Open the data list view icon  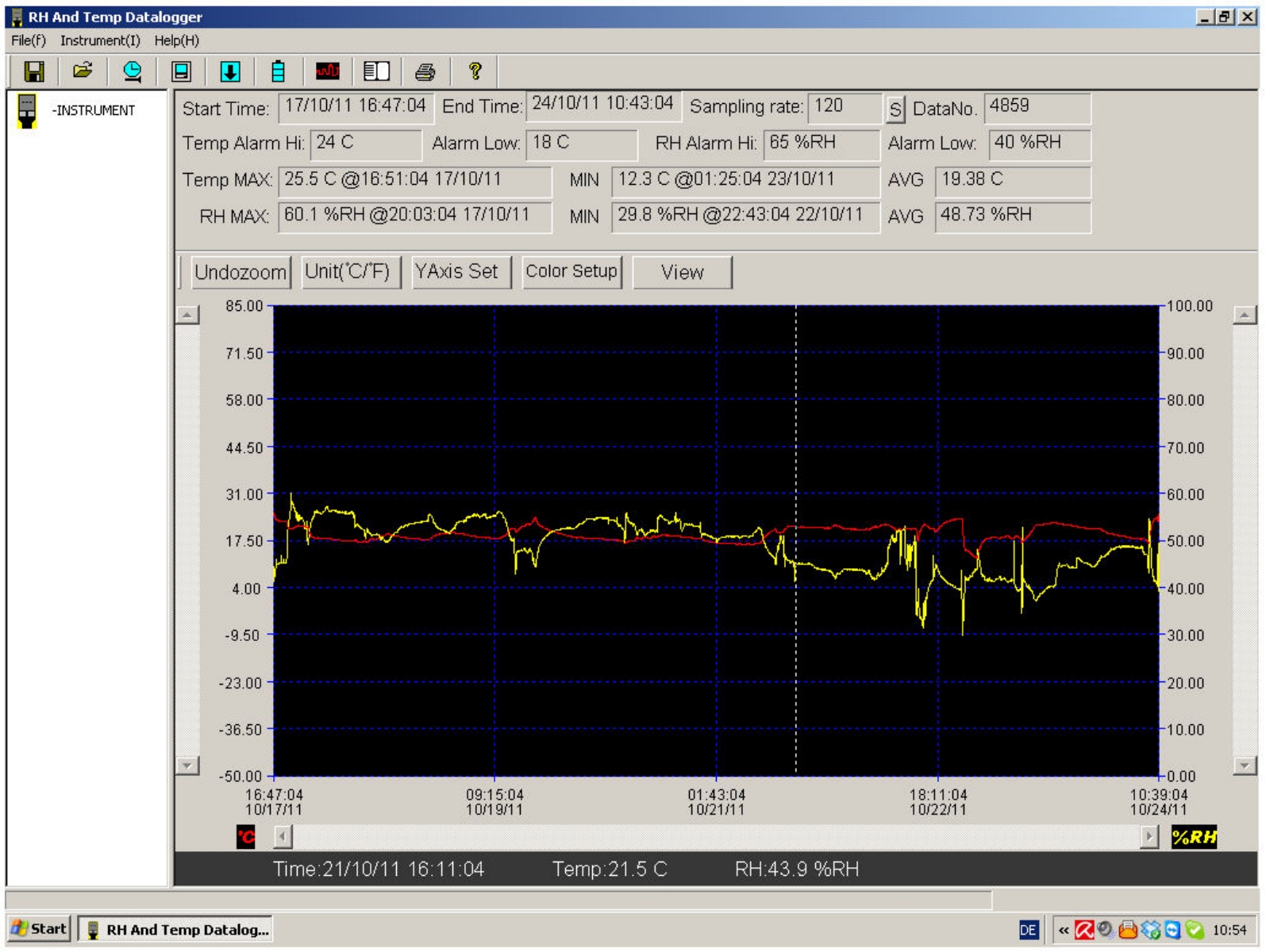point(376,72)
